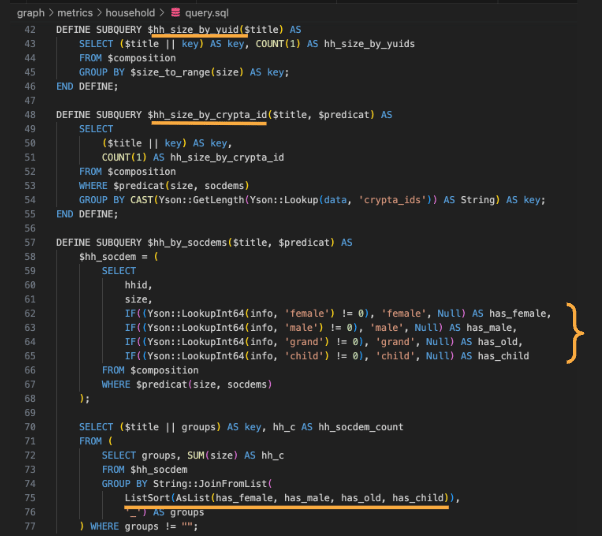Click the chevron after household breadcrumb
Viewport: 602px width, 536px height.
162,13
